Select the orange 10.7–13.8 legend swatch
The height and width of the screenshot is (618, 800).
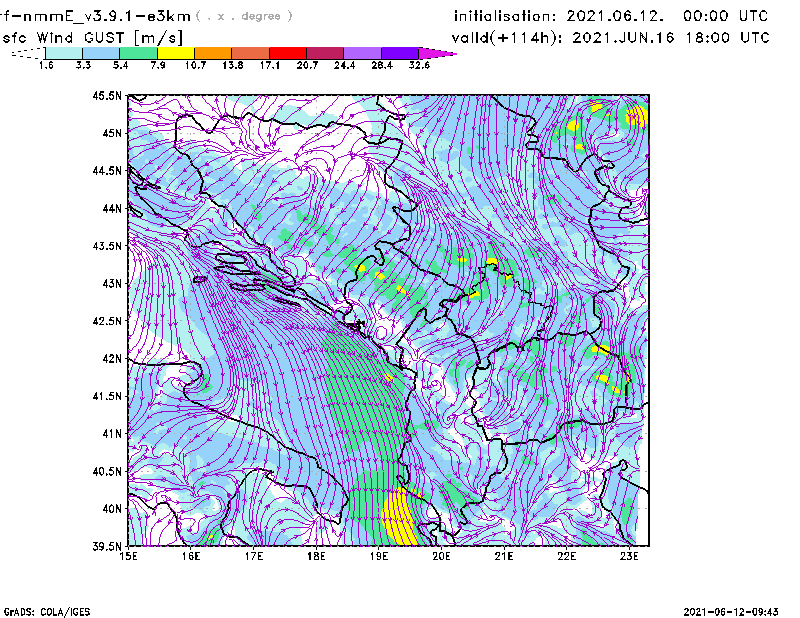(x=213, y=53)
